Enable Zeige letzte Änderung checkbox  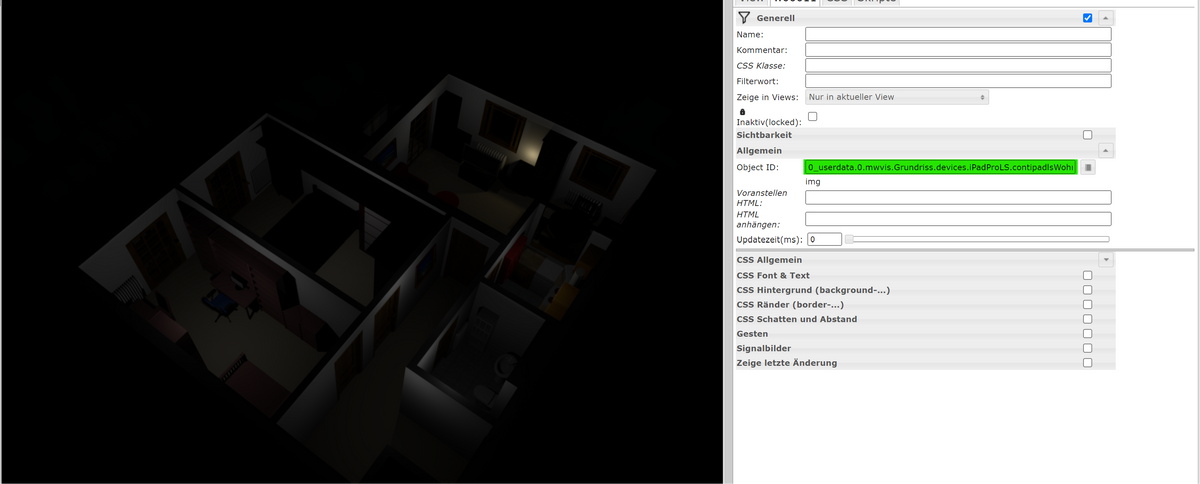(x=1087, y=363)
